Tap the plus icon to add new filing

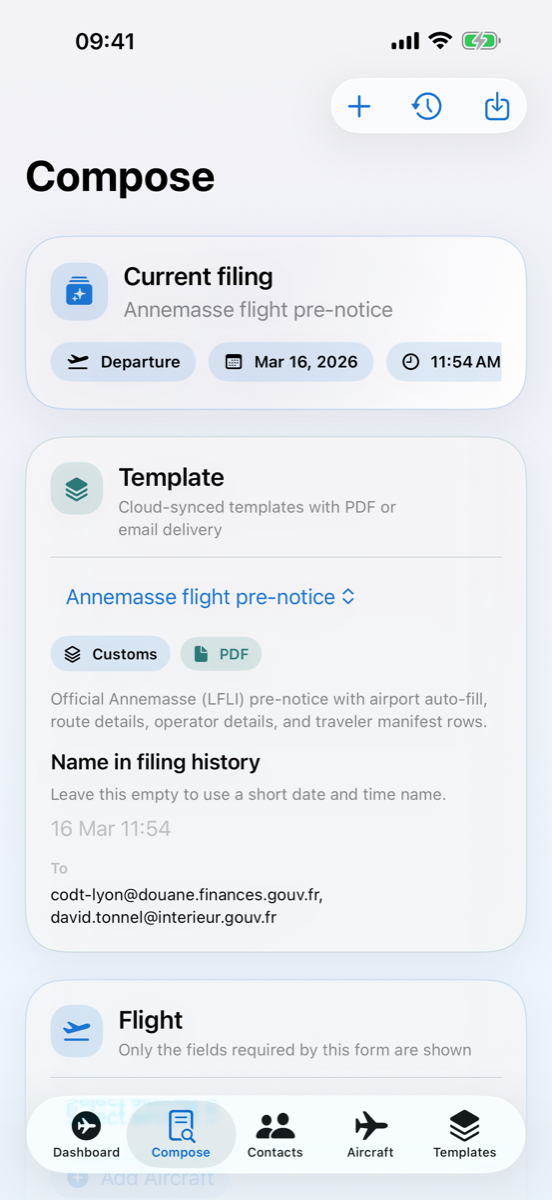pos(359,106)
